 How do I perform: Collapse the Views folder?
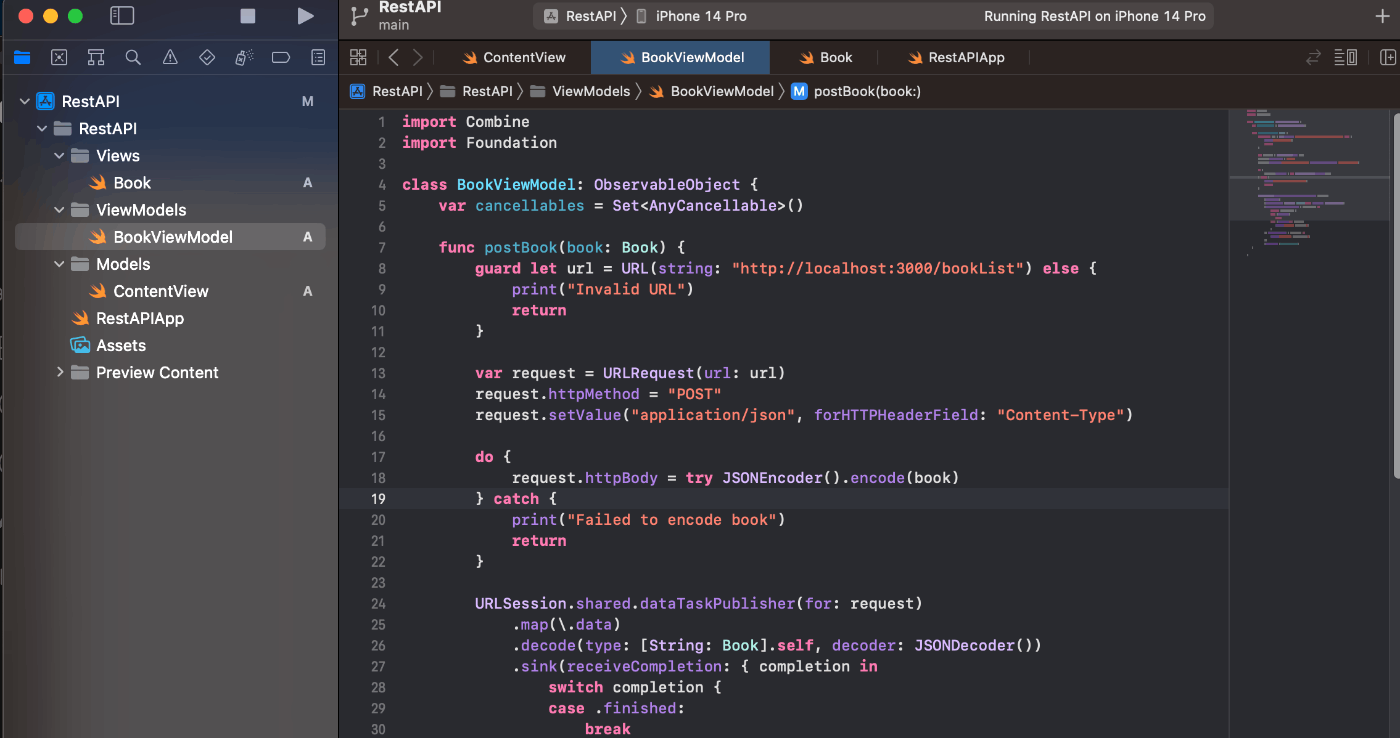[x=59, y=155]
